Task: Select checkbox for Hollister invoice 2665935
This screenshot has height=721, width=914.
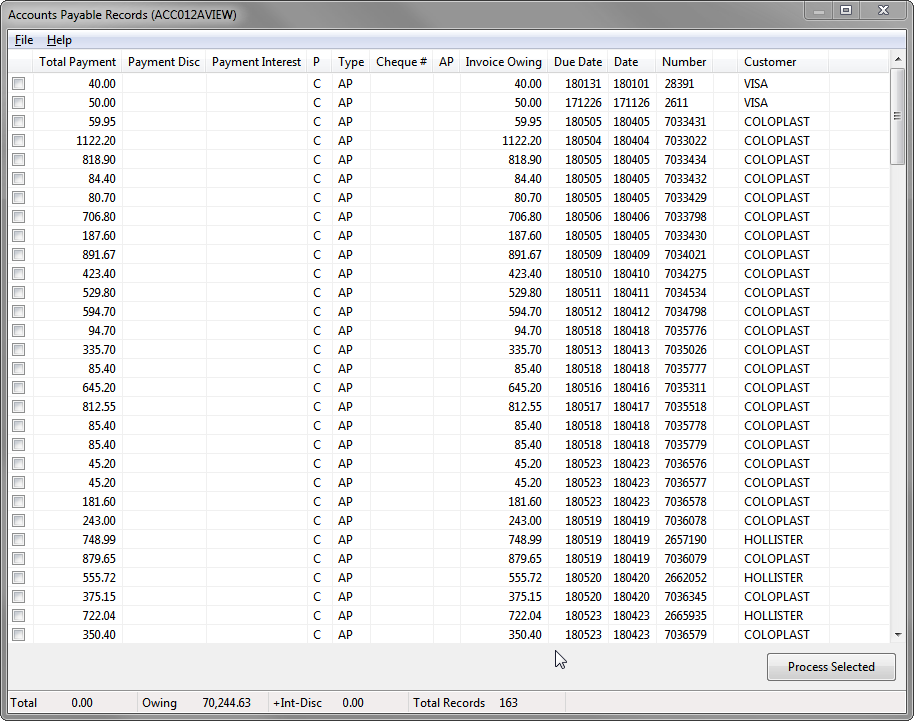Action: tap(19, 616)
